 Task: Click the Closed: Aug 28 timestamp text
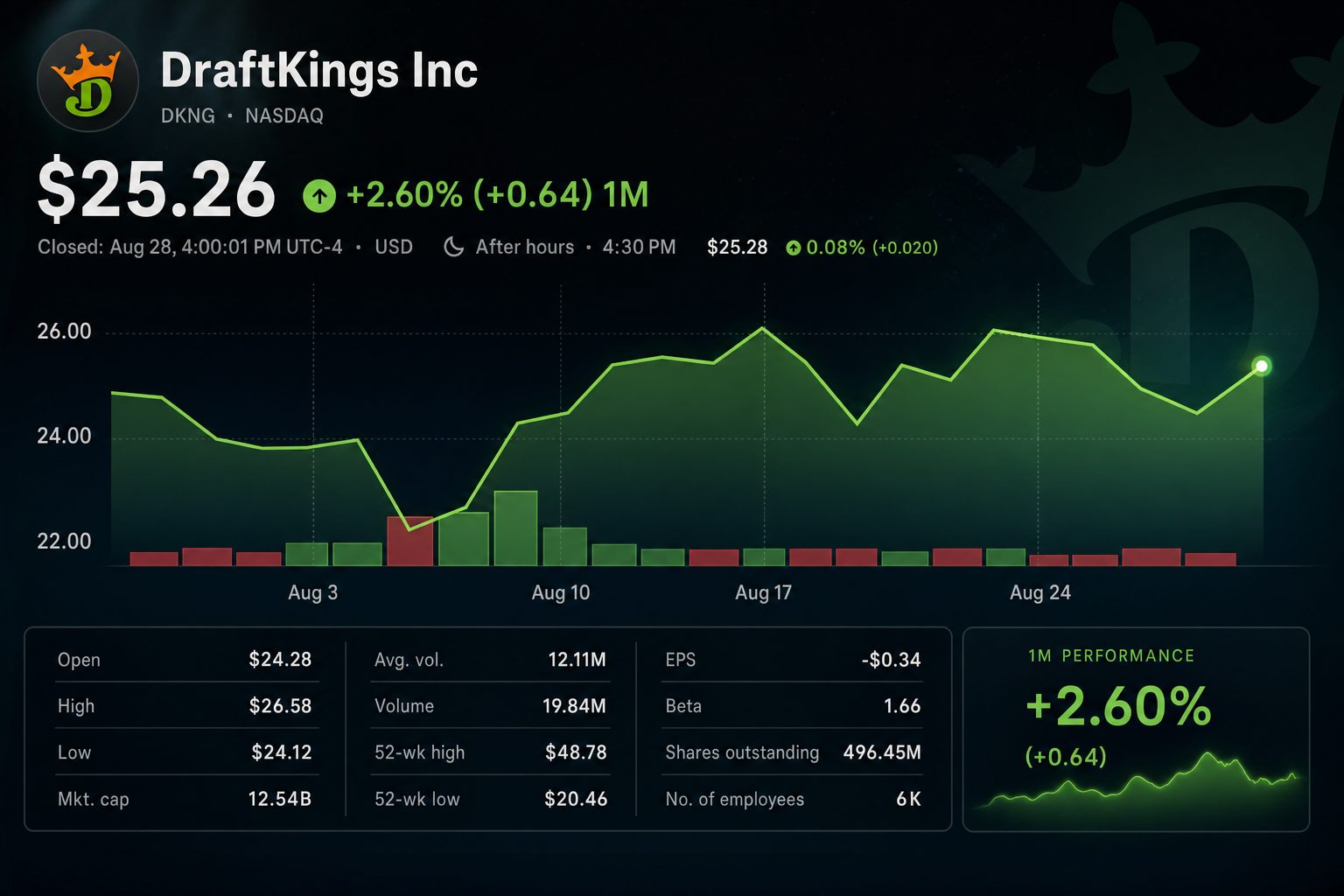(x=190, y=247)
